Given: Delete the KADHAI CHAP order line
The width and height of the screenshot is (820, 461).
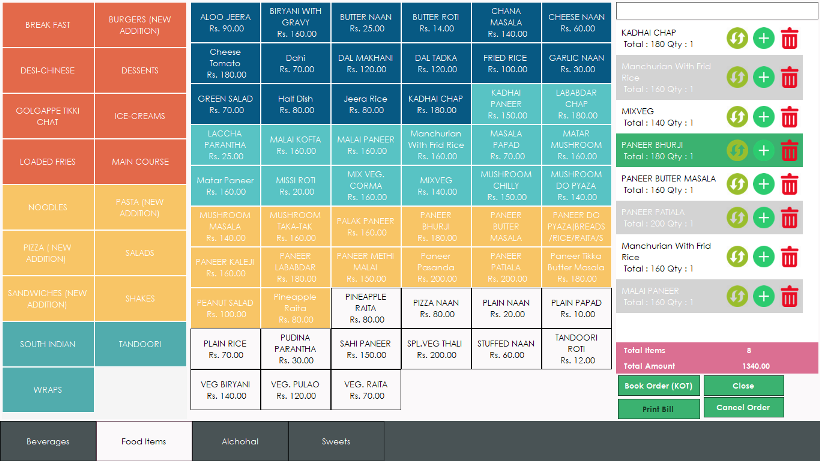Looking at the screenshot, I should point(789,39).
